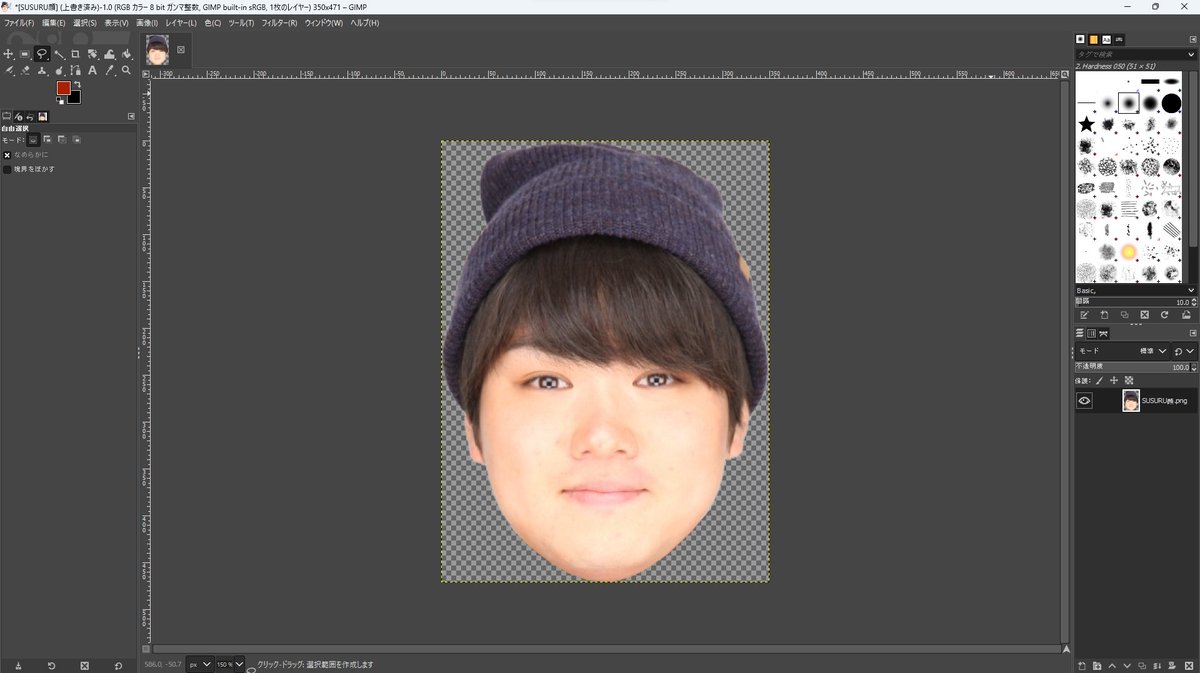Viewport: 1200px width, 673px height.
Task: Select the Color Picker eyedropper tool
Action: (x=109, y=71)
